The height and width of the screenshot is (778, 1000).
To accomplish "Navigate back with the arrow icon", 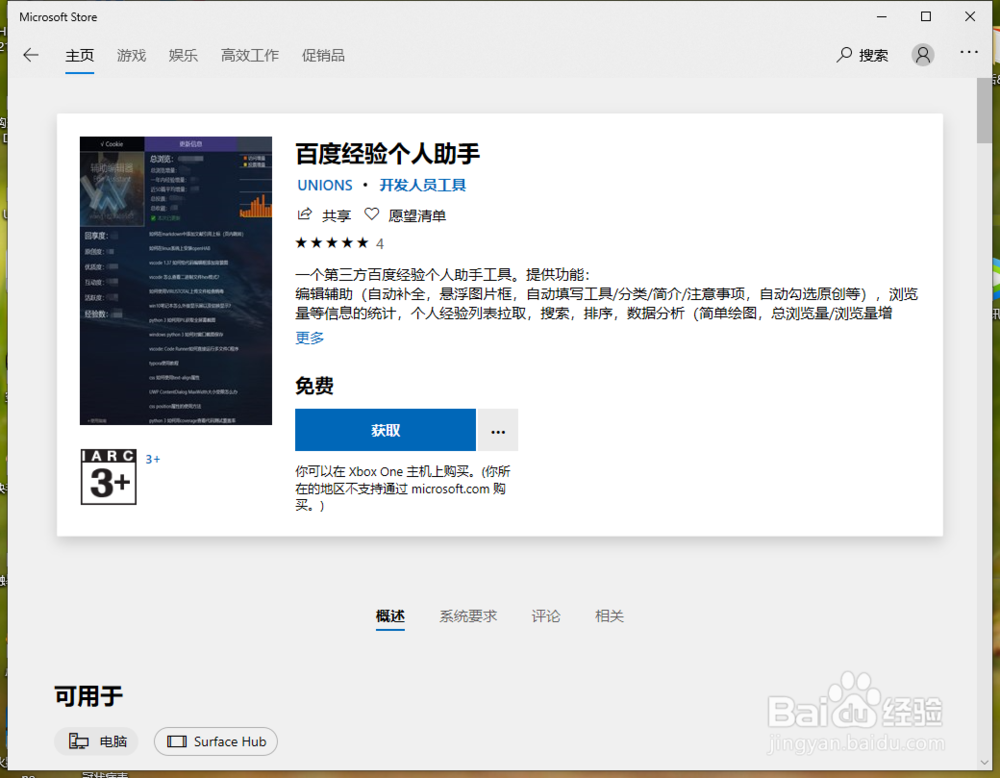I will tap(30, 55).
